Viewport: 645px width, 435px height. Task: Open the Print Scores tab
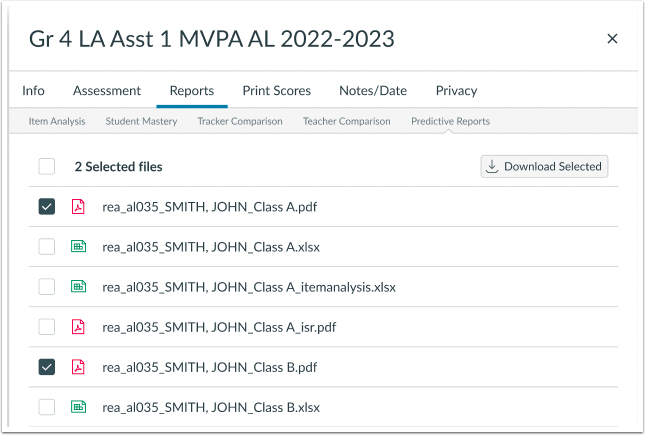(x=276, y=90)
